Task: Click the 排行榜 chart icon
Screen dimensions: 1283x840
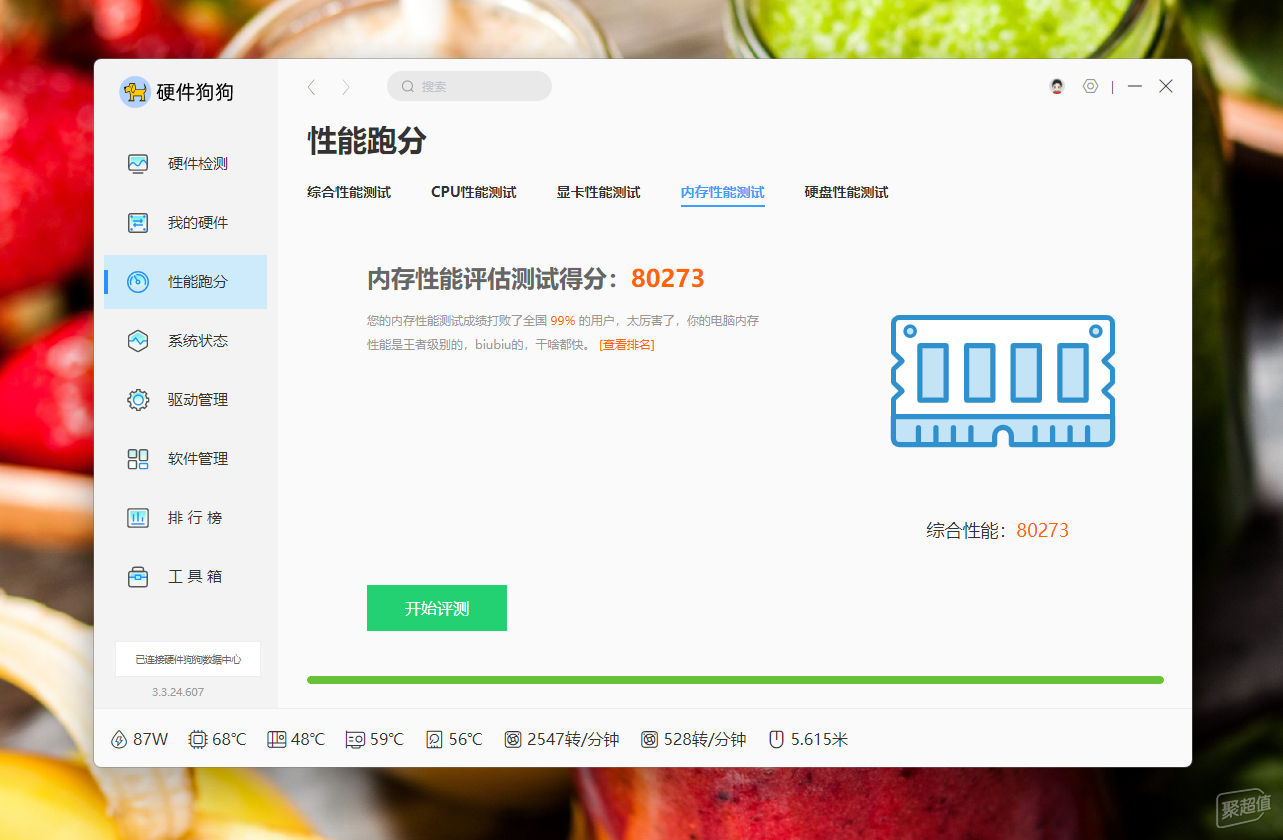Action: [x=138, y=518]
